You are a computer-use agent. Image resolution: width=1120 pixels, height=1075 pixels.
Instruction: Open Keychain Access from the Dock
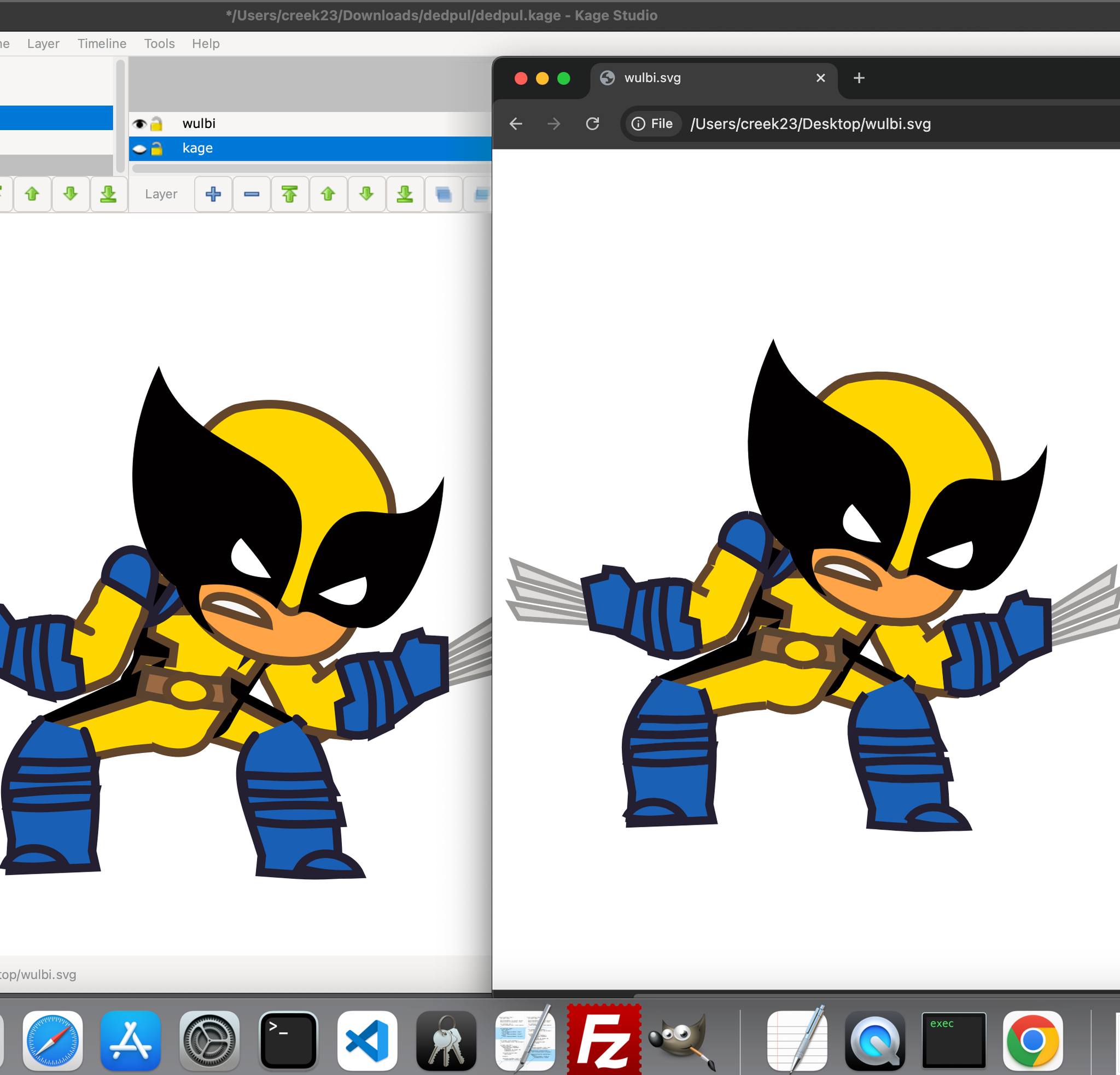point(446,1041)
